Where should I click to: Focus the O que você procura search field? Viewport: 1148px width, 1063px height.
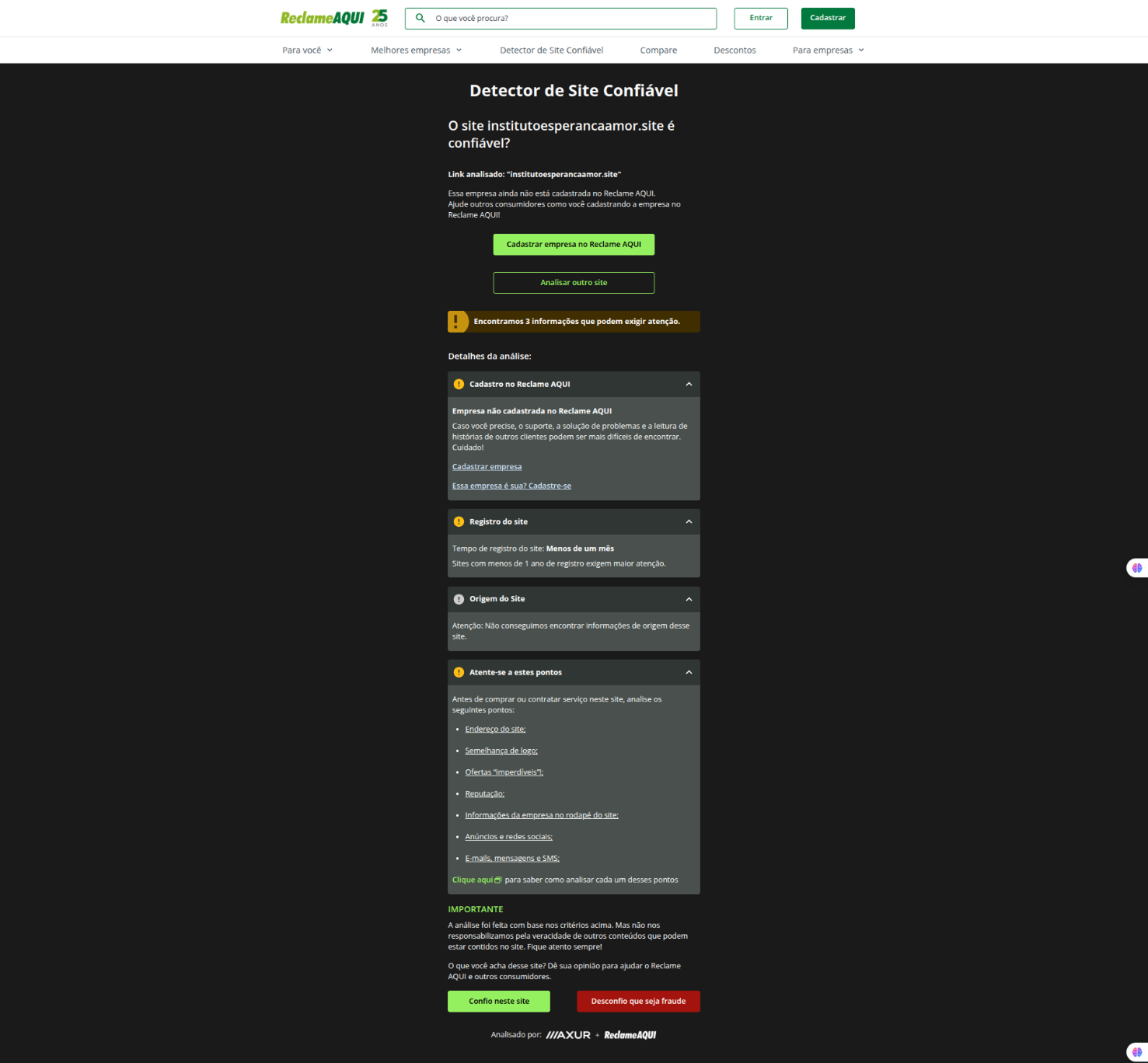tap(560, 18)
